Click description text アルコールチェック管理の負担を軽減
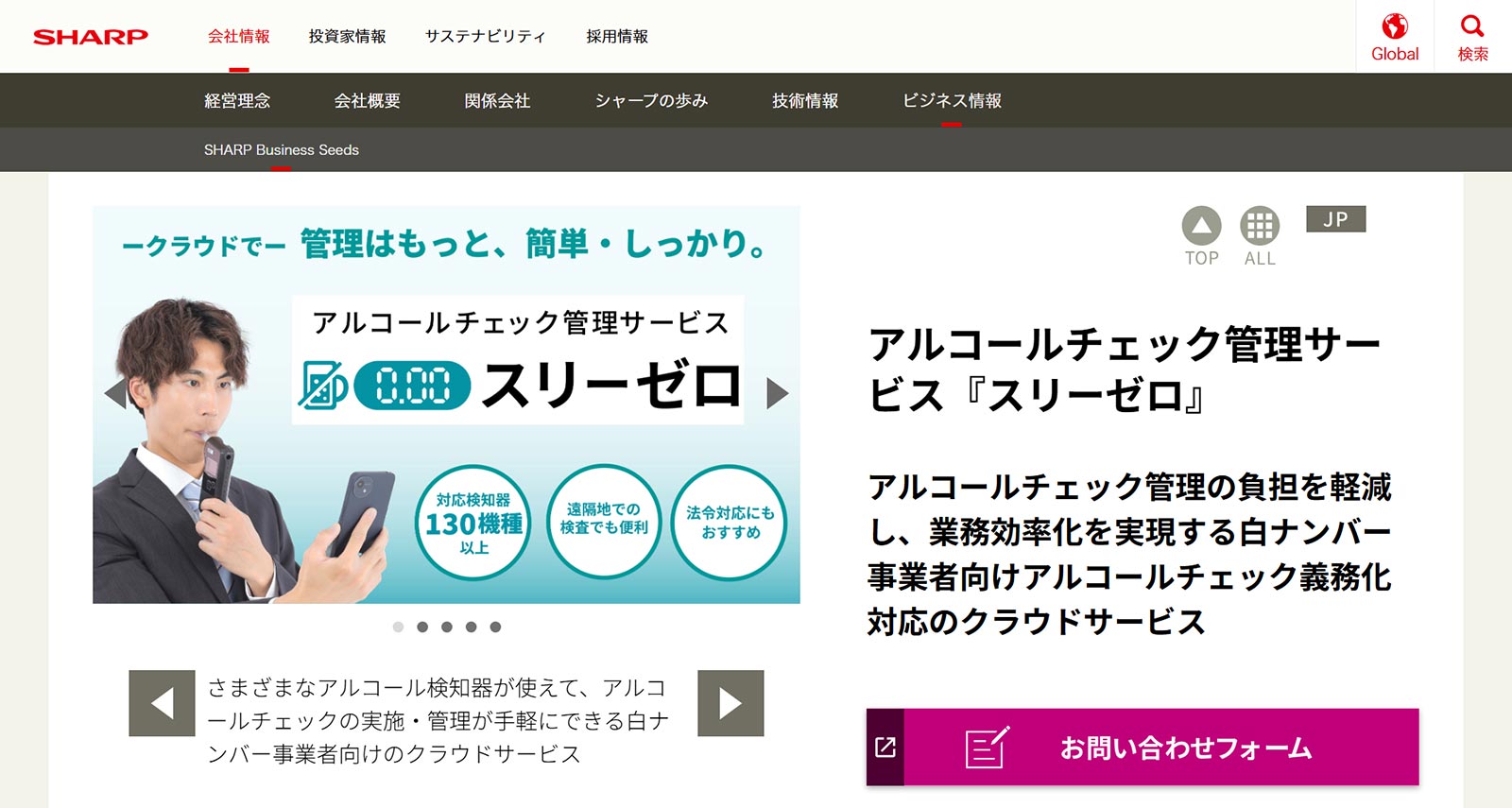1512x808 pixels. coord(1130,554)
